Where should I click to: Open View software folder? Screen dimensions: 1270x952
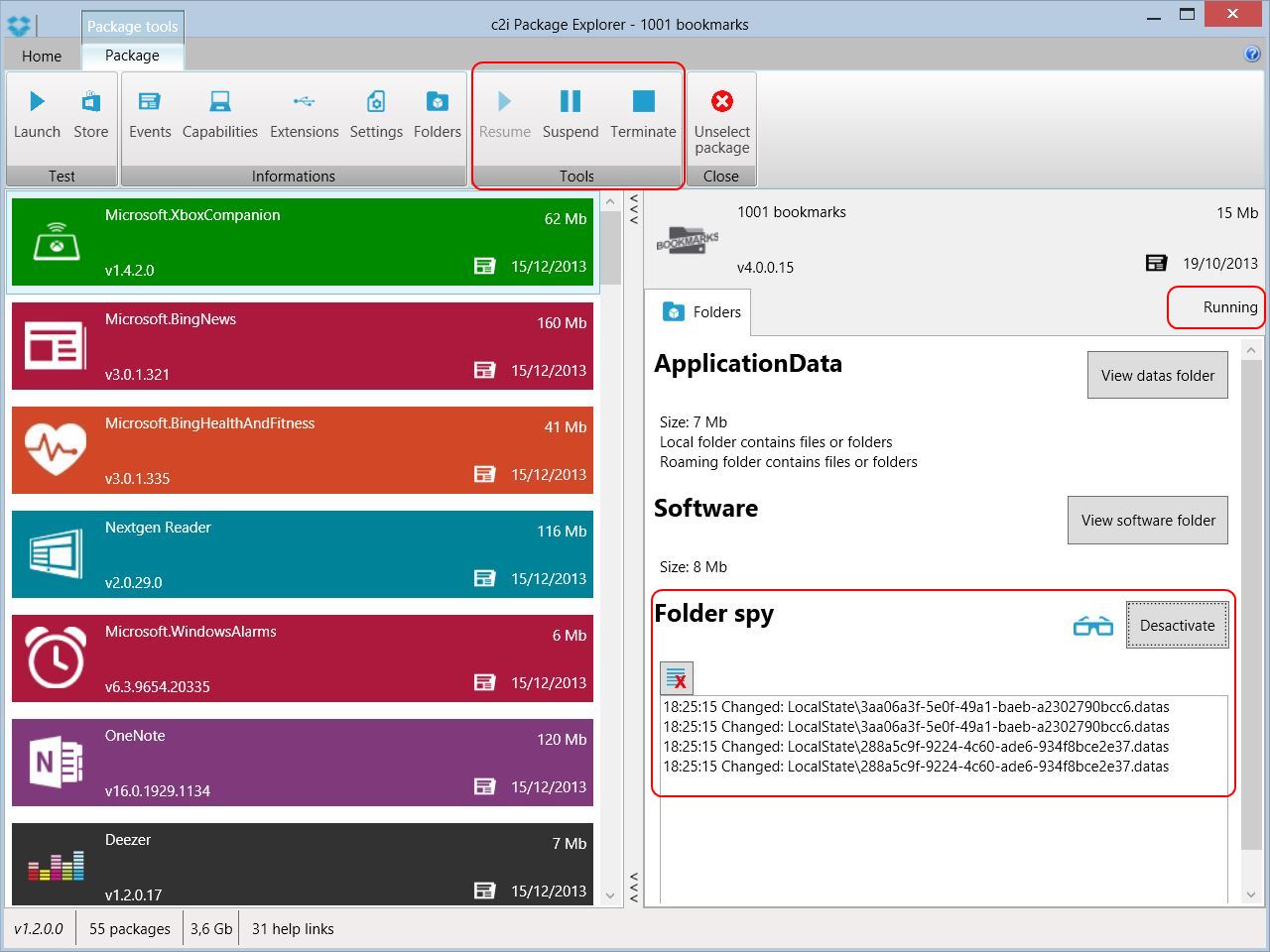click(1148, 520)
